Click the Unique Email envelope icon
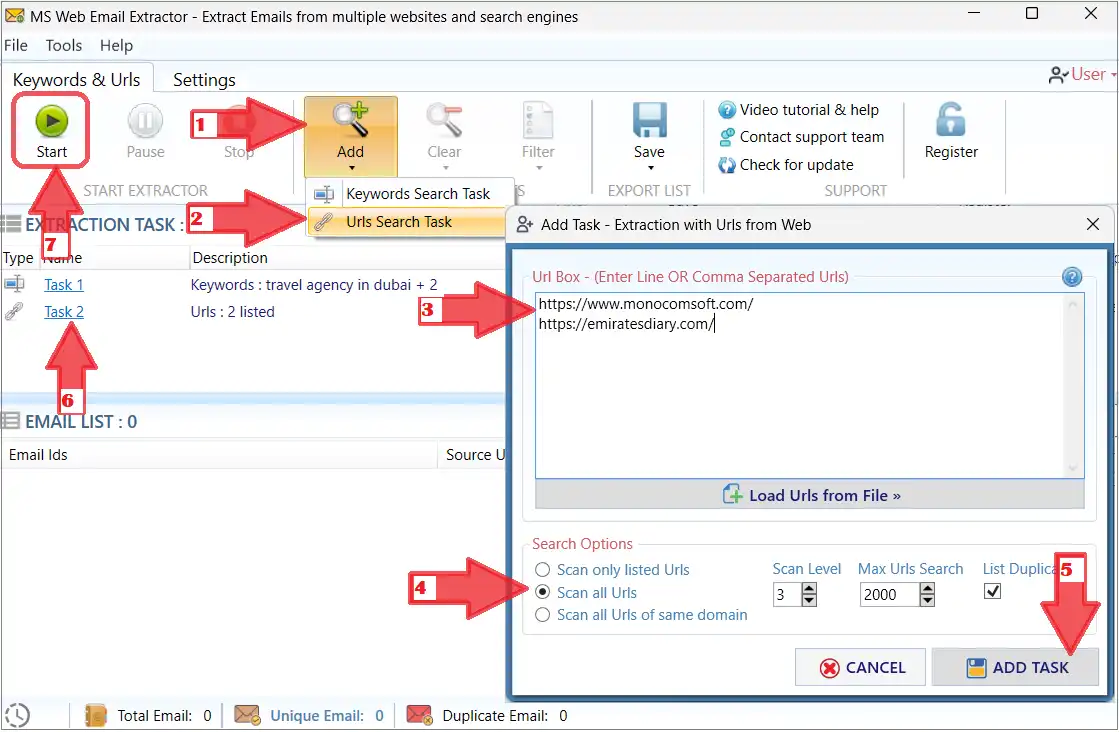The width and height of the screenshot is (1119, 732). (x=247, y=714)
